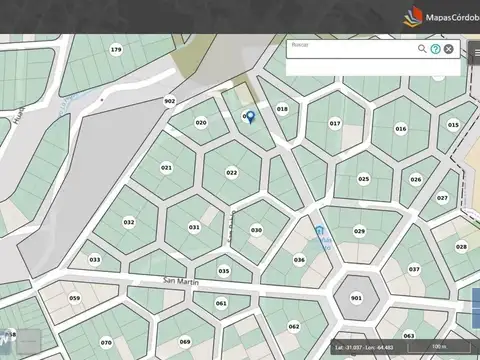Open the basemap thumbnail in bottom-left corner
The width and height of the screenshot is (480, 360).
coord(28,341)
